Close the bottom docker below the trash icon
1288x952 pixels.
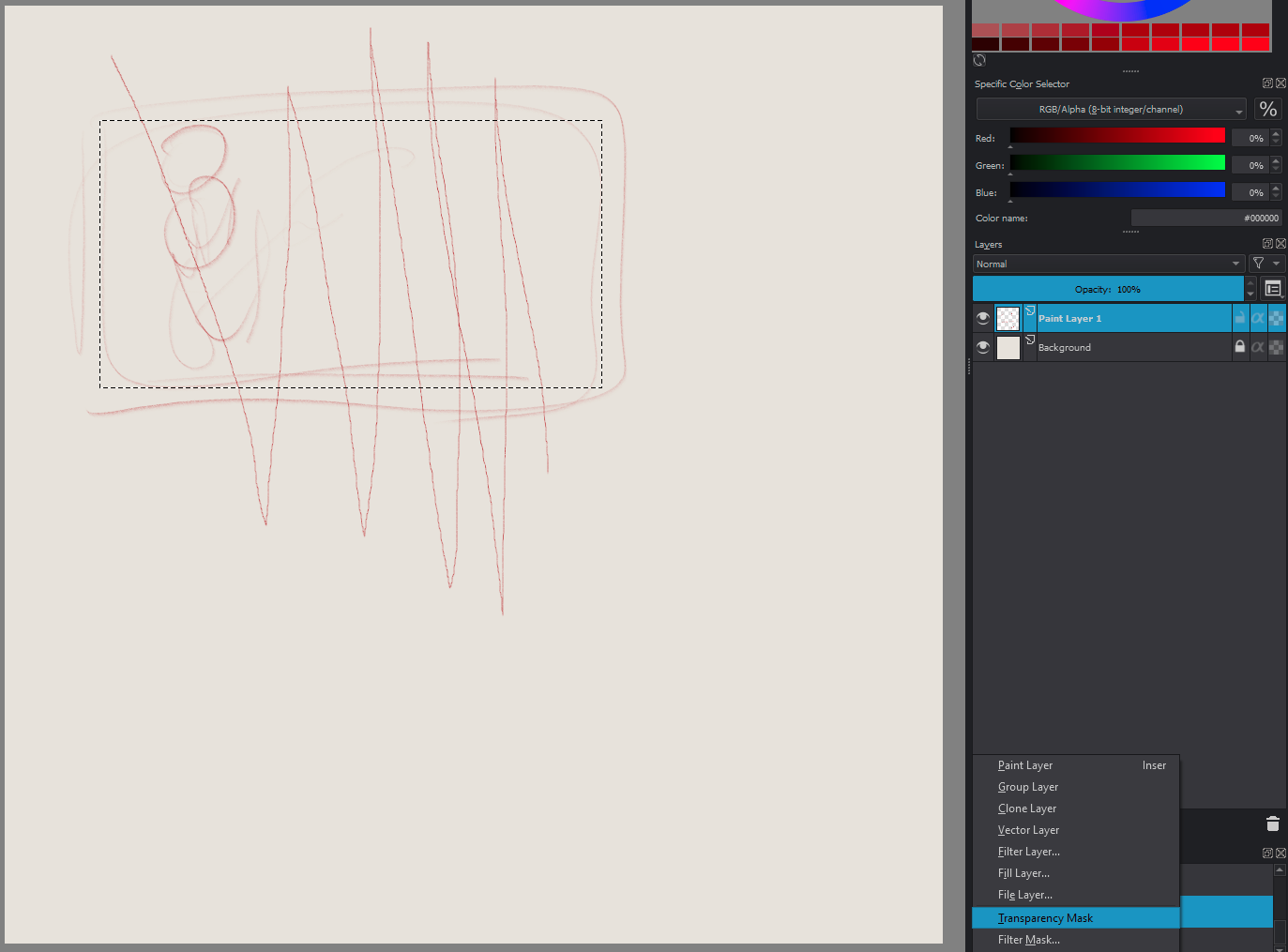pyautogui.click(x=1280, y=854)
